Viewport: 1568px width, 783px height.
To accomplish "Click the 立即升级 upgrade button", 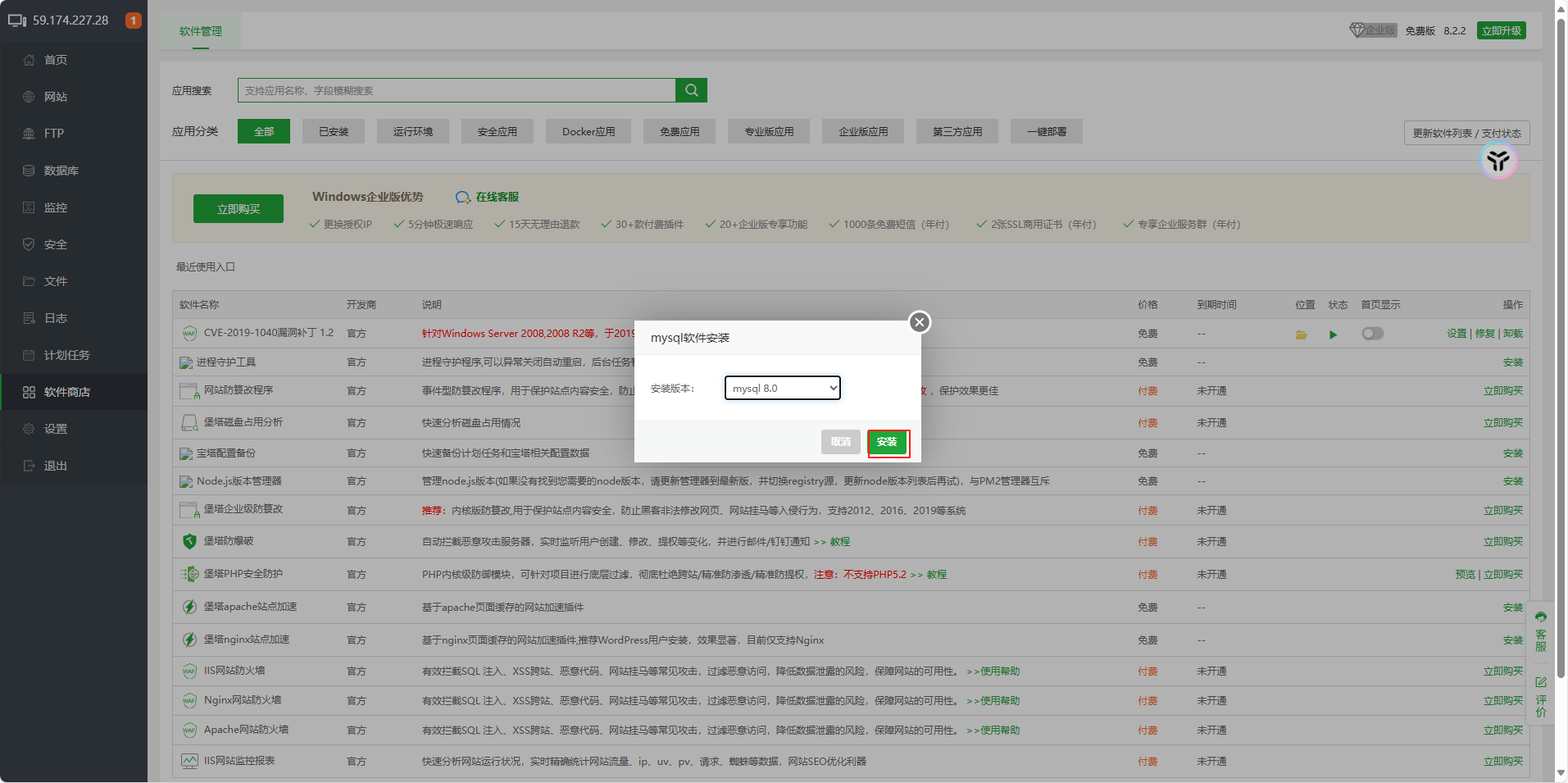I will coord(1501,30).
